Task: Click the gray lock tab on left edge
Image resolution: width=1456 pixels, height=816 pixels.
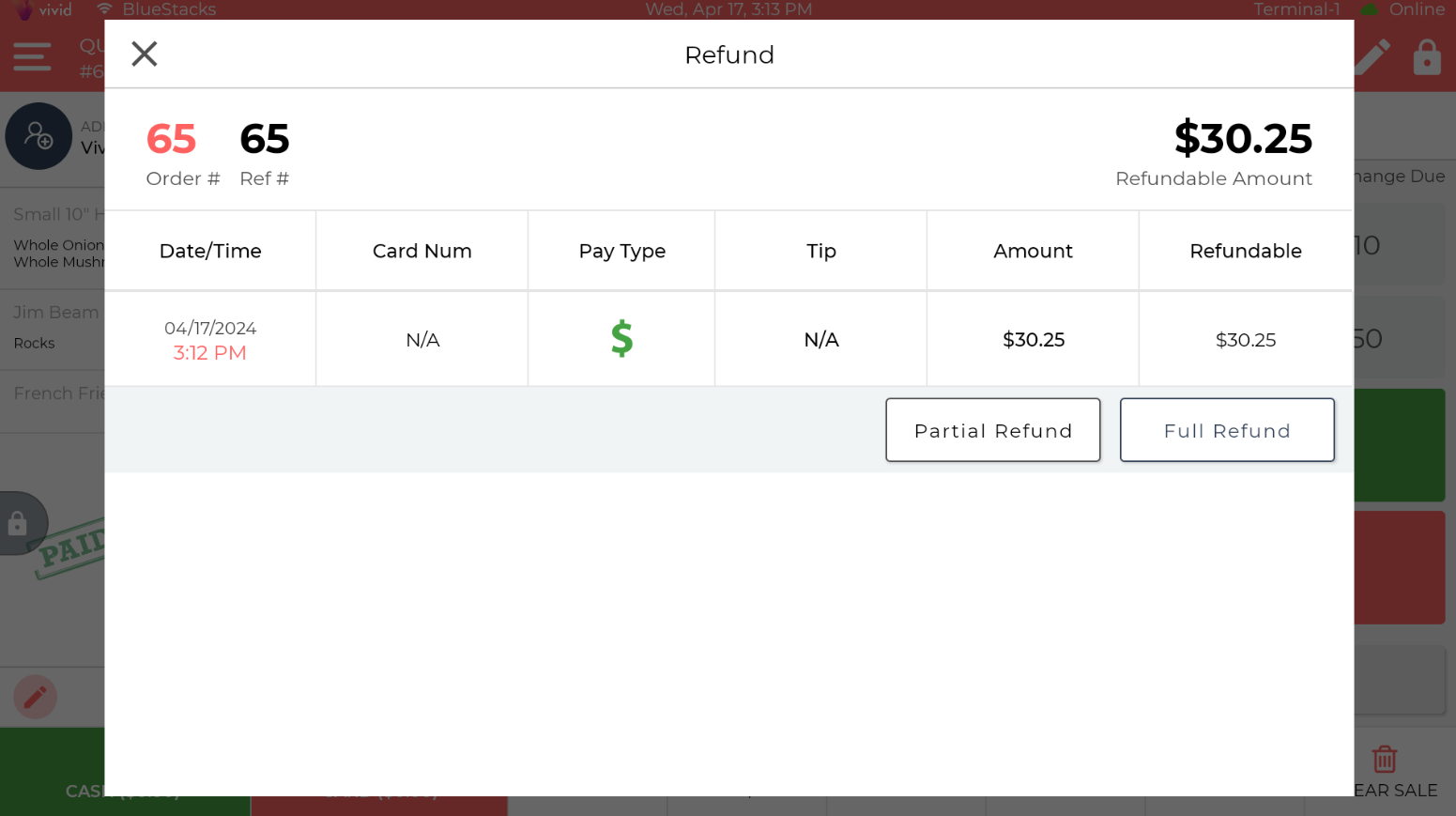Action: point(19,523)
